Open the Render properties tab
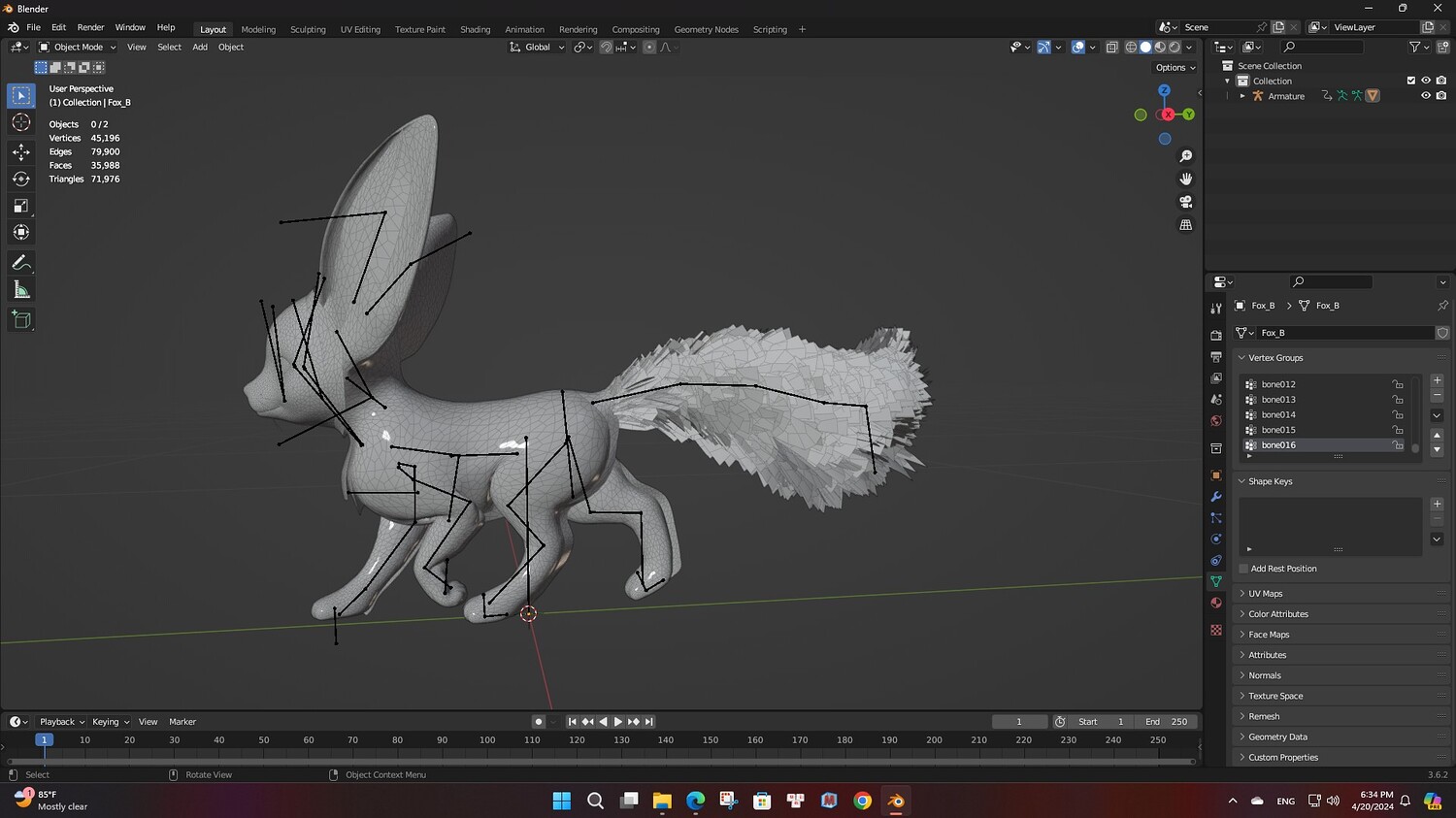This screenshot has width=1456, height=818. pos(1216,335)
